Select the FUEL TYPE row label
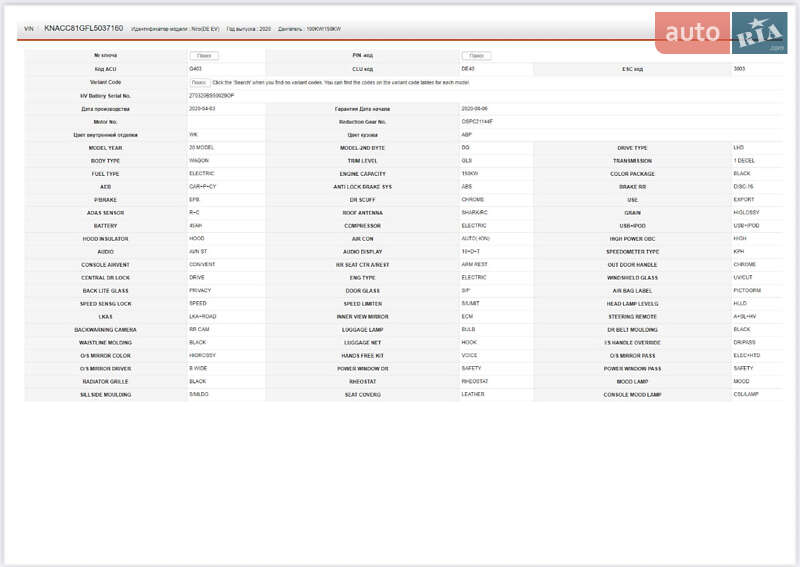This screenshot has height=567, width=800. 105,173
